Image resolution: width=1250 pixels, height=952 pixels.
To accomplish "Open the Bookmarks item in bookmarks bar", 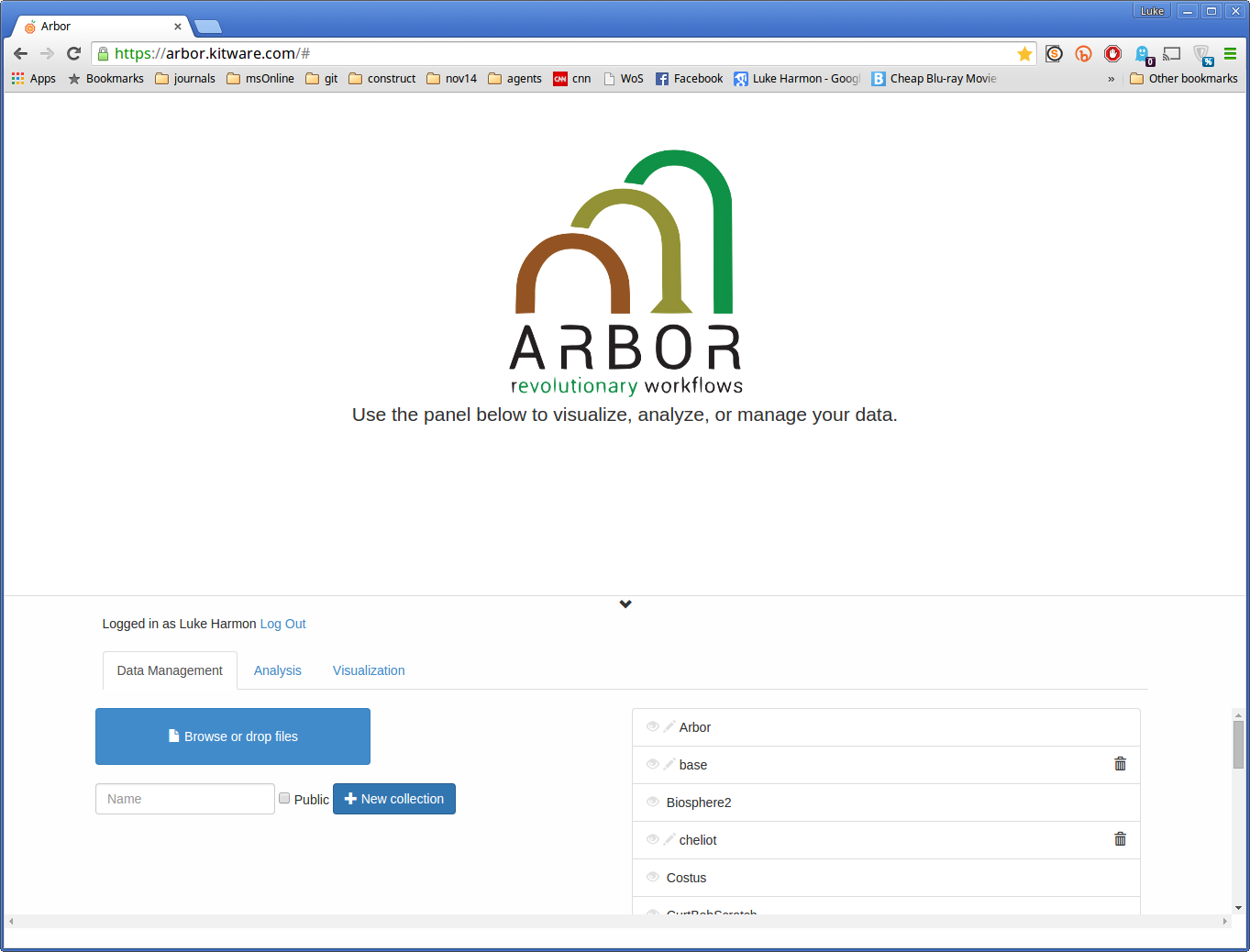I will (106, 79).
